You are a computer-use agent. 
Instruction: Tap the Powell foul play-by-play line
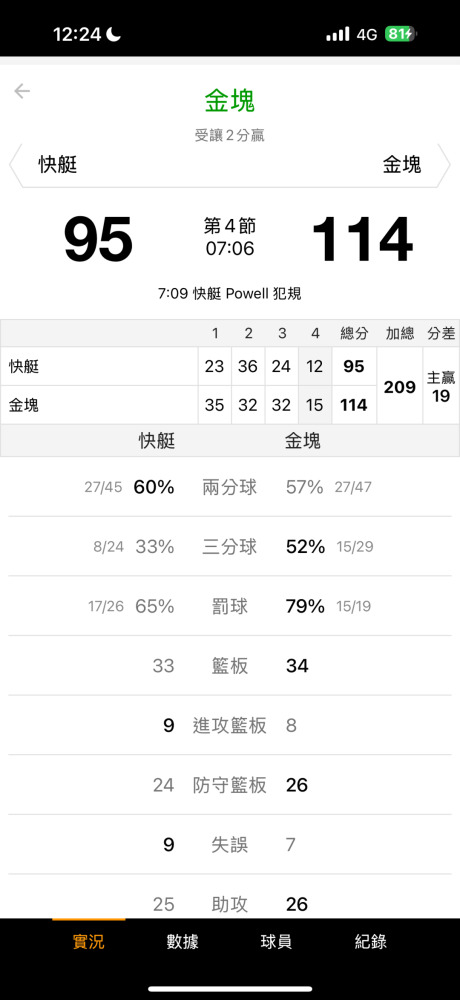coord(230,294)
